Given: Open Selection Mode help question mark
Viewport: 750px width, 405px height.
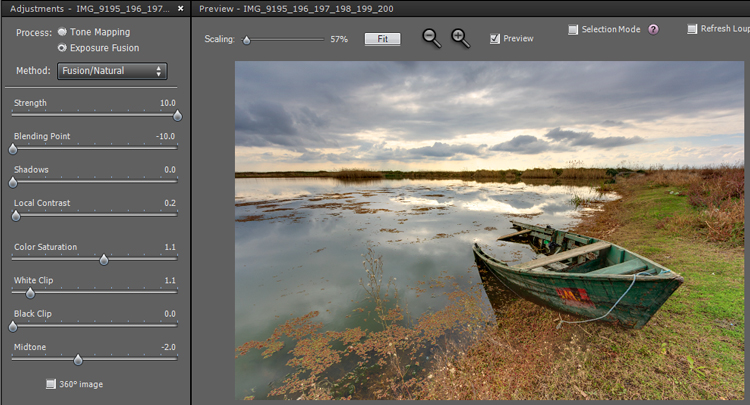Looking at the screenshot, I should pos(653,30).
